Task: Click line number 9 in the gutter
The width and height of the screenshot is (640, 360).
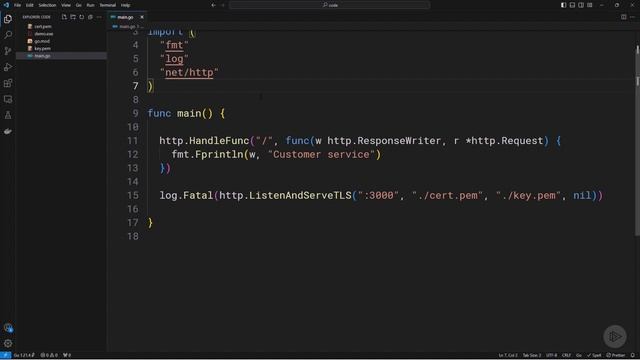Action: [x=135, y=113]
